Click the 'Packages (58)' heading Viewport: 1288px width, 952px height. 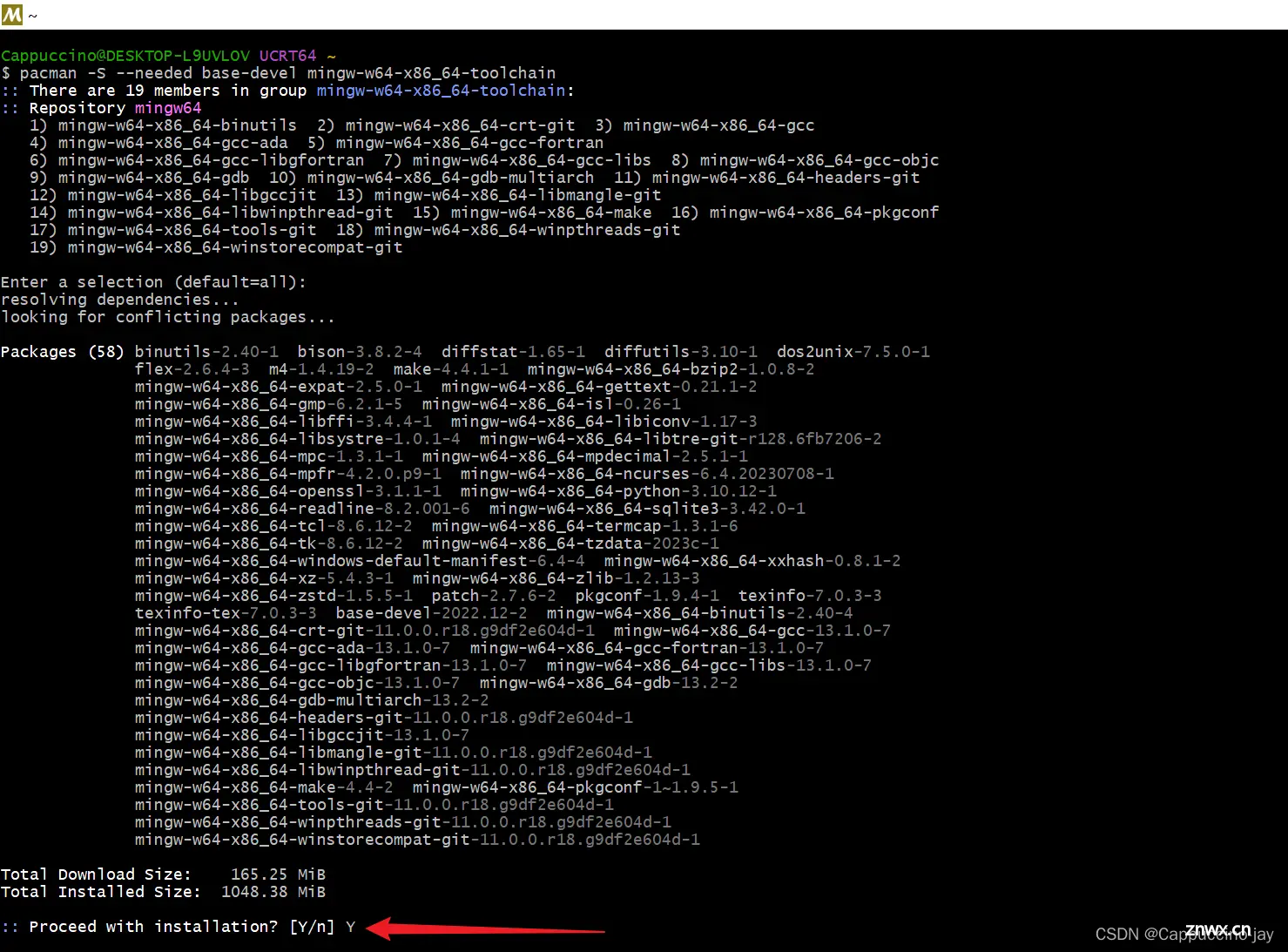tap(63, 352)
